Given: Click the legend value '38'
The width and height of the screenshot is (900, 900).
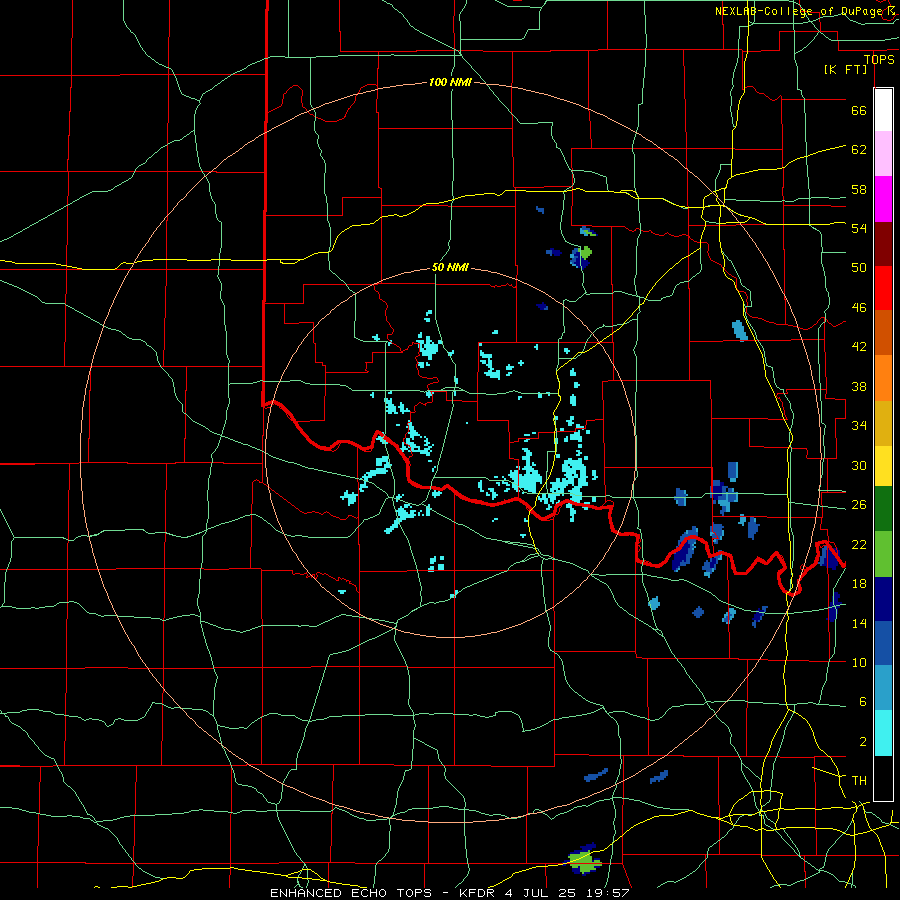Looking at the screenshot, I should click(x=859, y=387).
